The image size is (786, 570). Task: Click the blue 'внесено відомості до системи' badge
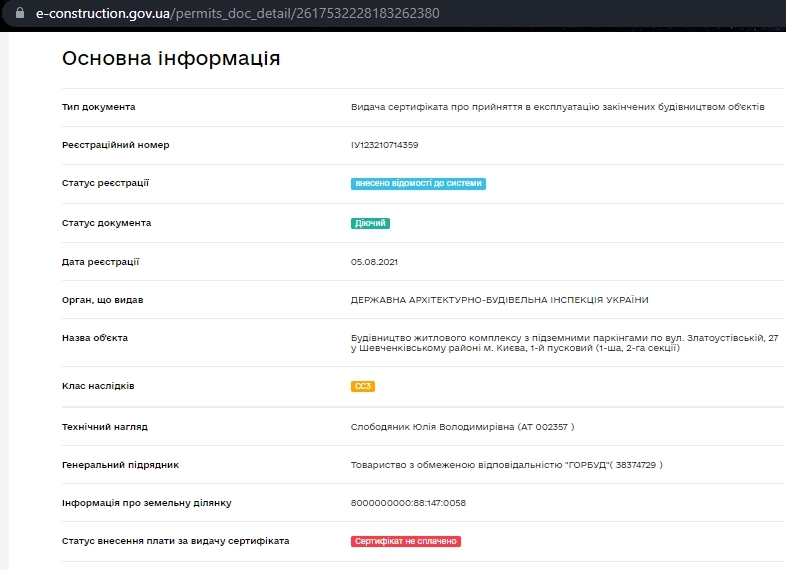pyautogui.click(x=418, y=183)
